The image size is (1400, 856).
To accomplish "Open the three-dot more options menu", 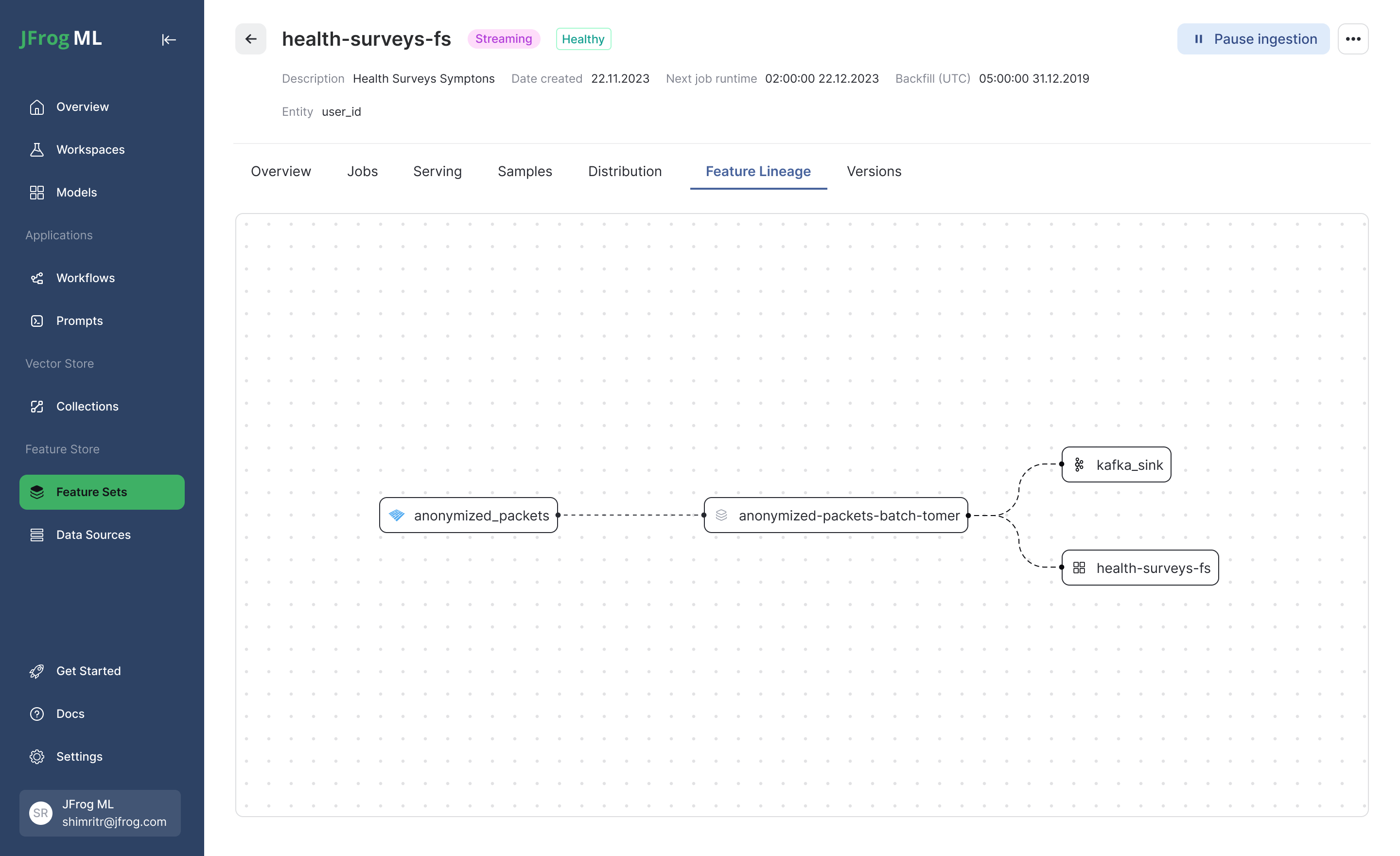I will pyautogui.click(x=1353, y=38).
